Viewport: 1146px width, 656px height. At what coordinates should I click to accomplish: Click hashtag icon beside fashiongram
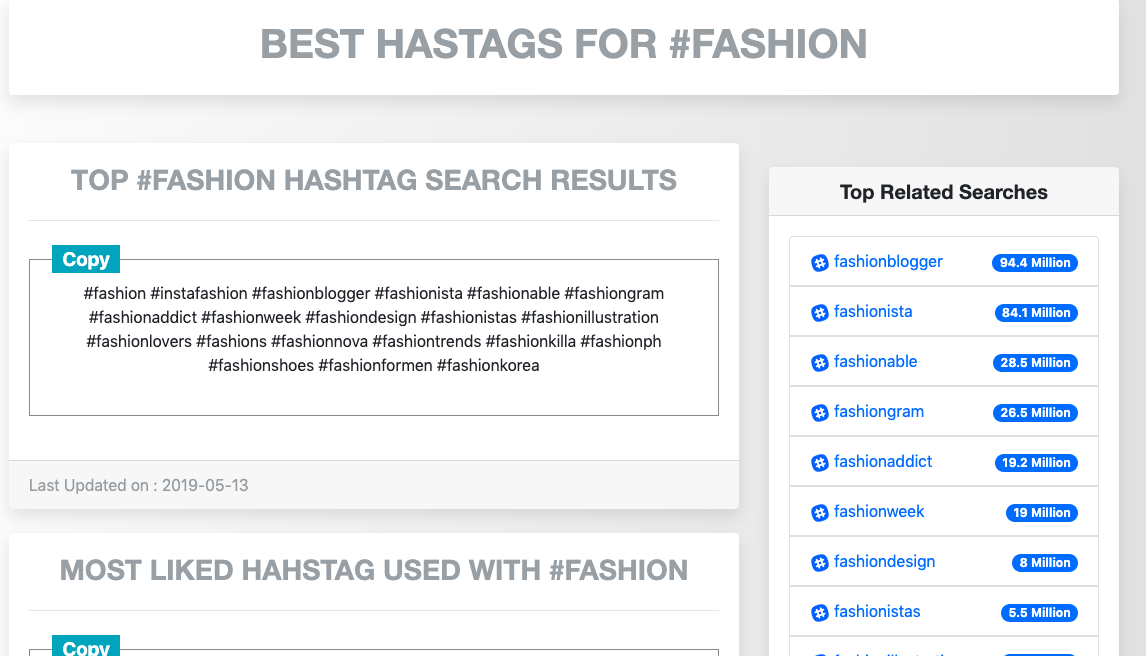tap(820, 413)
